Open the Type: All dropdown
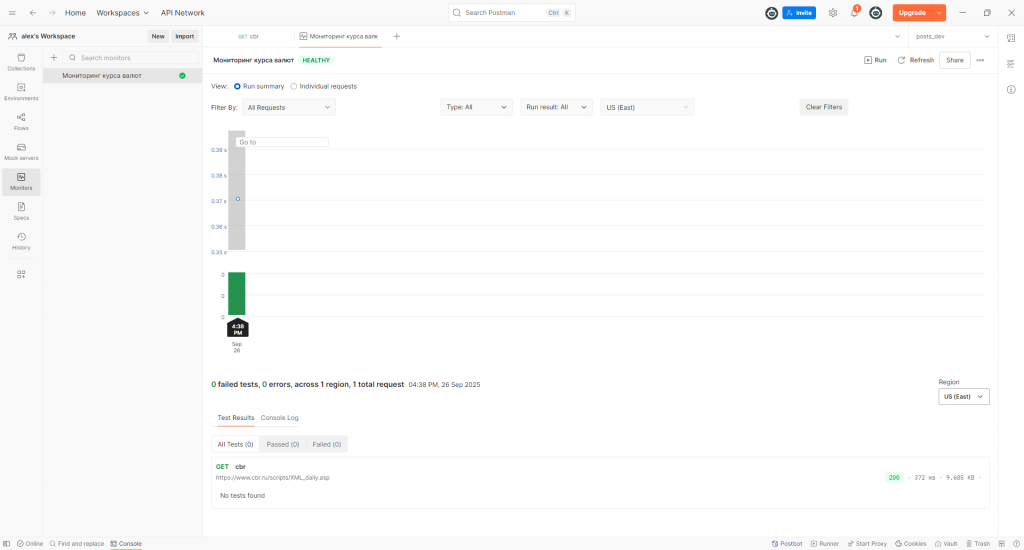1024x550 pixels. [x=476, y=107]
